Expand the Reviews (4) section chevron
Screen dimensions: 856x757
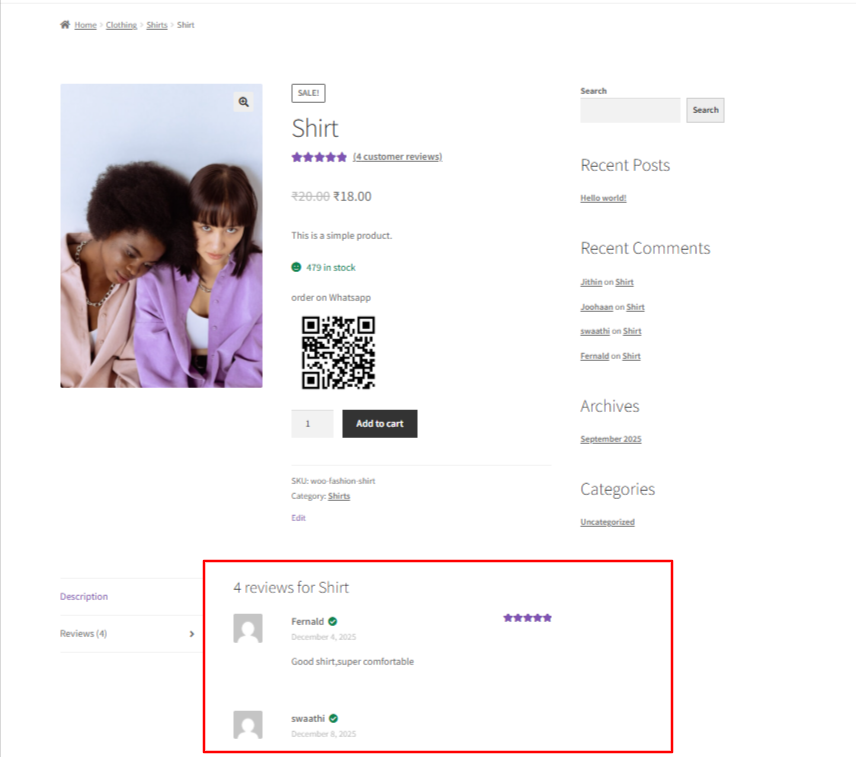[x=190, y=633]
